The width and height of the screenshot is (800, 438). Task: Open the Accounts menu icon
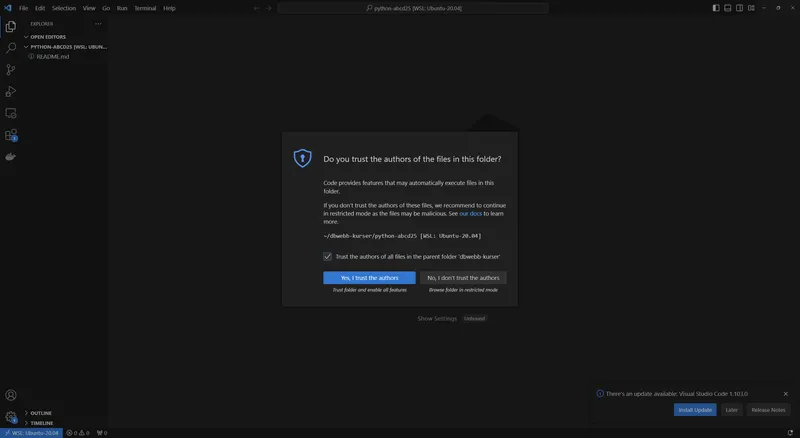(11, 395)
